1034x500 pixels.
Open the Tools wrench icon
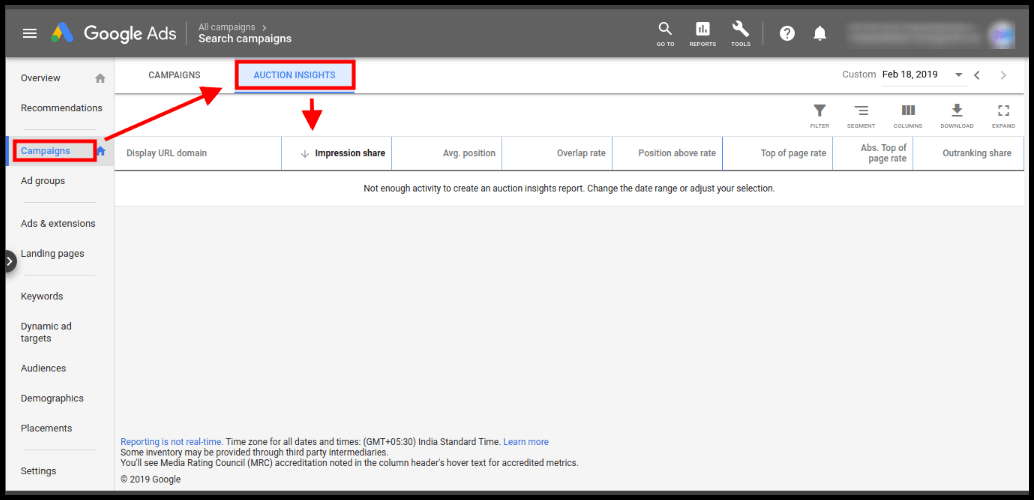pos(741,34)
